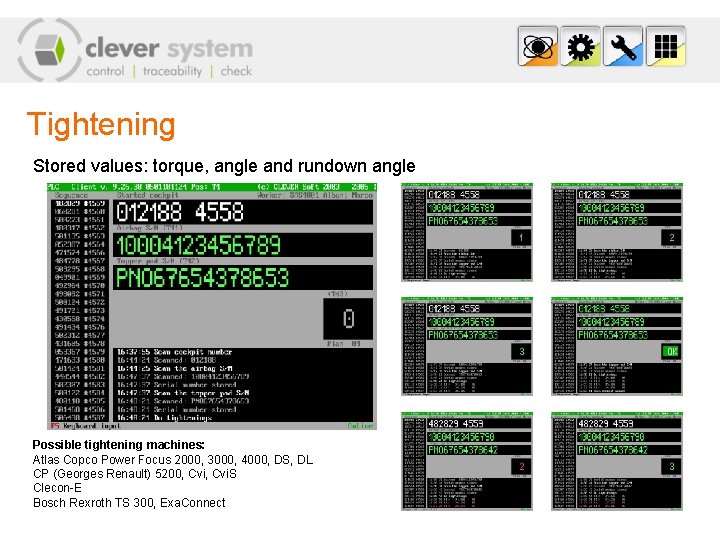Click log line 'Scan the topper pad S/N'
The height and width of the screenshot is (540, 720).
[x=183, y=393]
